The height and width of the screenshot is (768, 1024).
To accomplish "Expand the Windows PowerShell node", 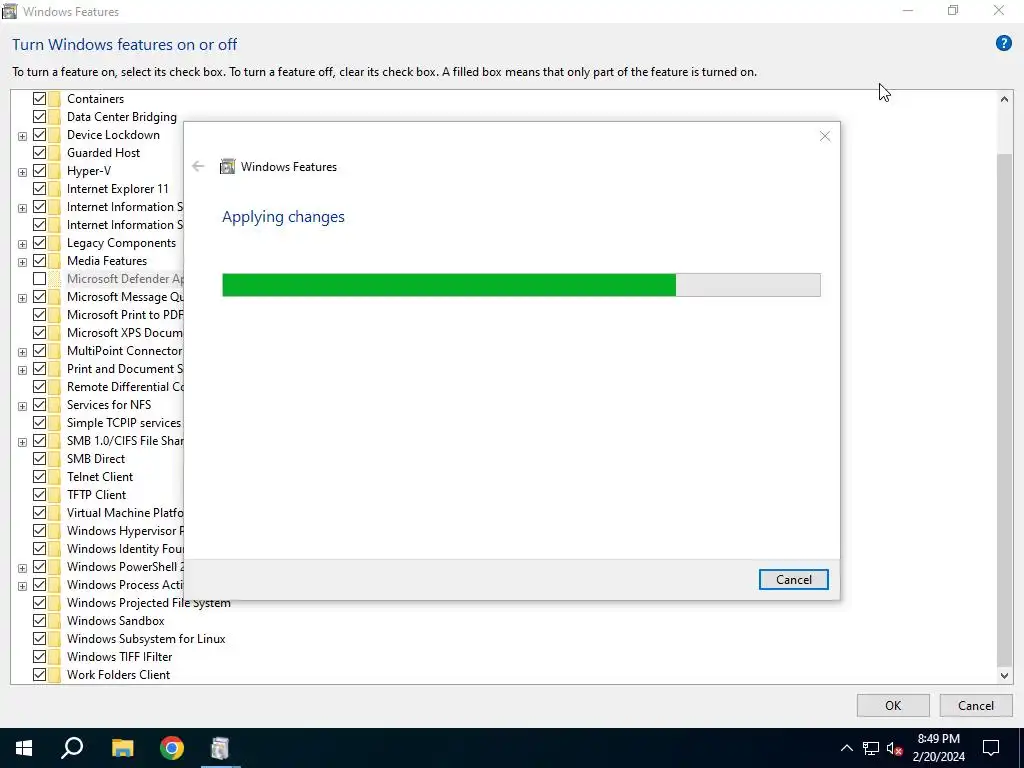I will (x=22, y=568).
